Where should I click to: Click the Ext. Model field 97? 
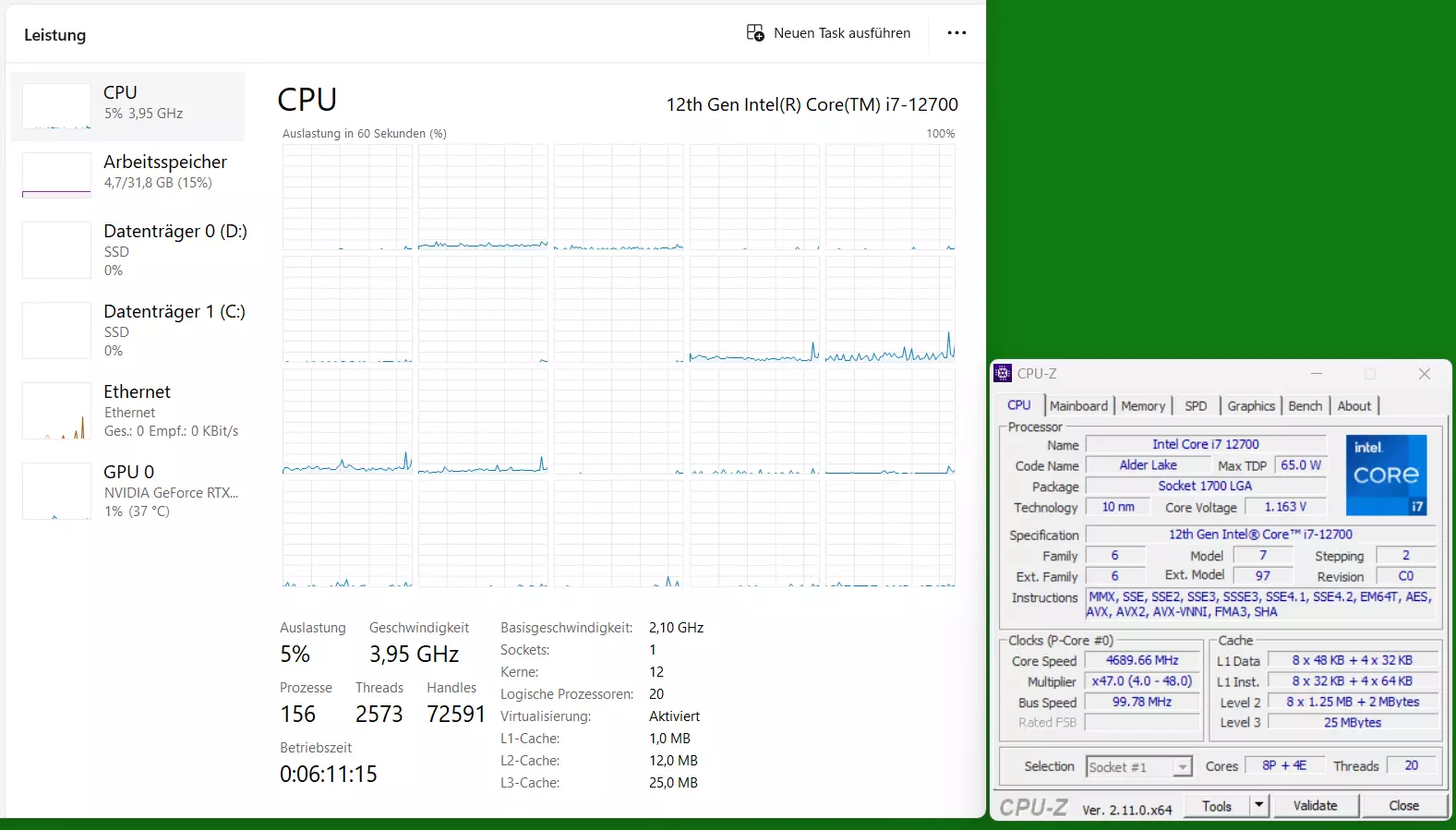[x=1263, y=575]
